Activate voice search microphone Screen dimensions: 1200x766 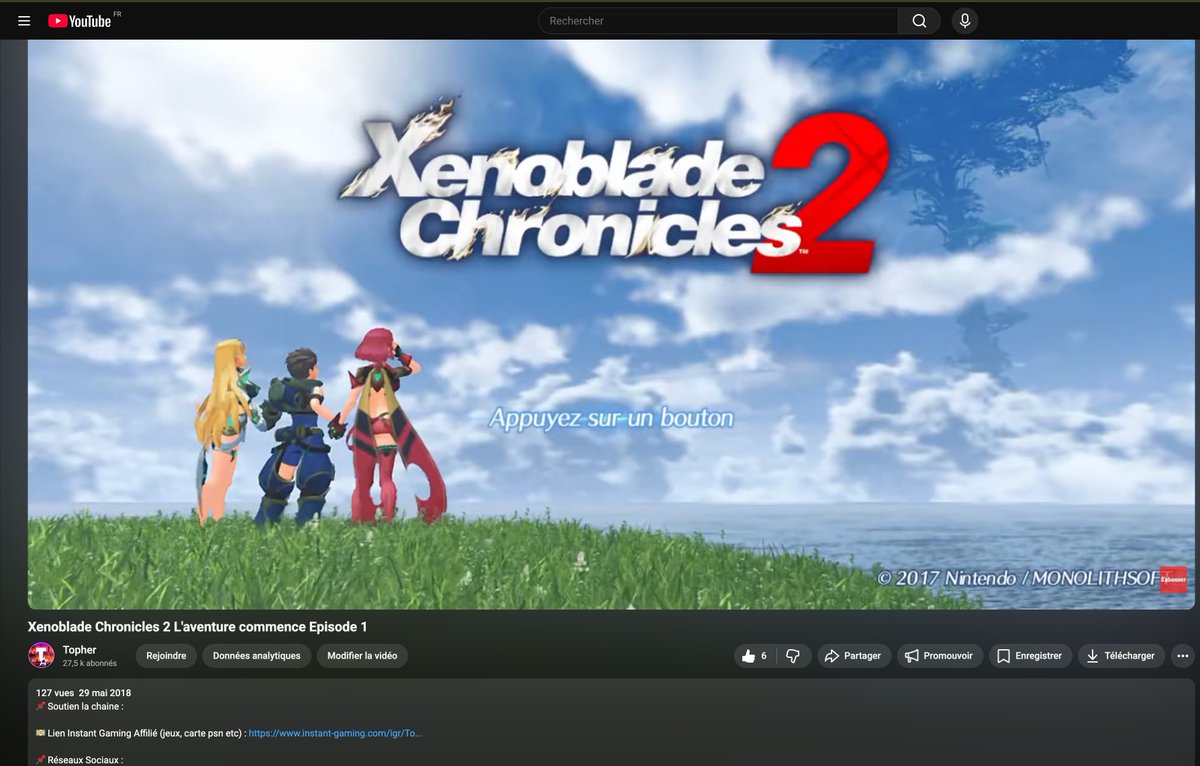[x=965, y=21]
